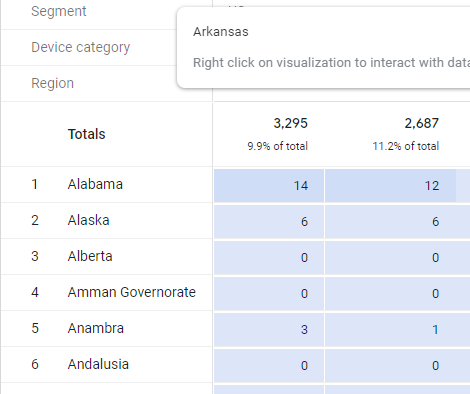
Task: Click Alabama cell with value 14
Action: [269, 186]
